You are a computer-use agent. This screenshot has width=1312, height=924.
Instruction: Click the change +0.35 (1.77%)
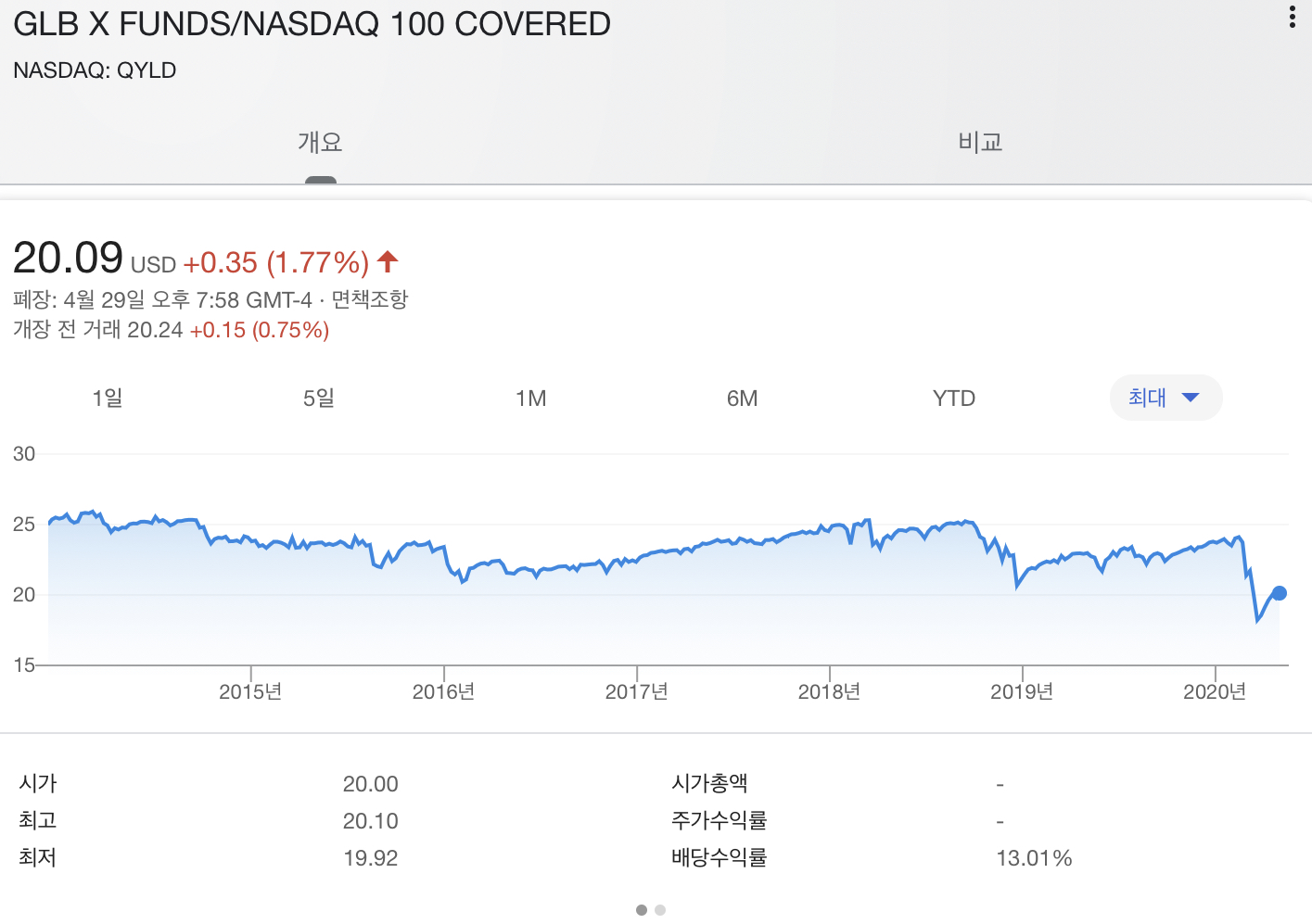point(276,263)
